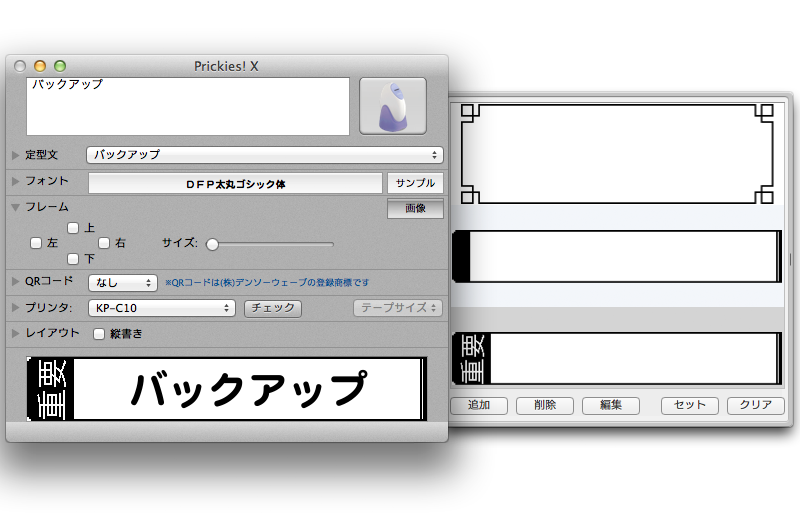The height and width of the screenshot is (522, 800).
Task: Expand the プリンタ disclosure triangle
Action: coord(15,307)
